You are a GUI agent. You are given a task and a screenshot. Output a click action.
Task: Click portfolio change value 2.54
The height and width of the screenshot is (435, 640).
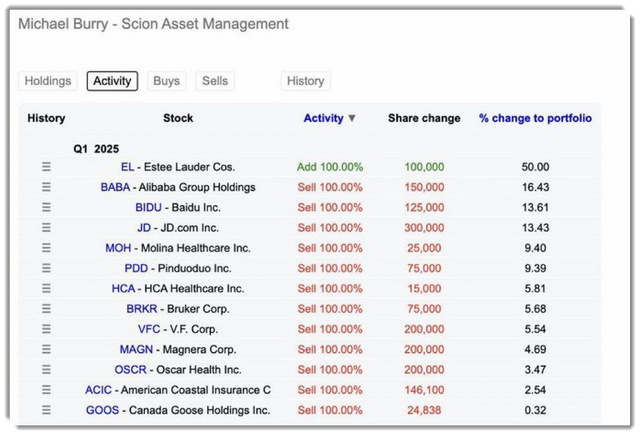535,390
